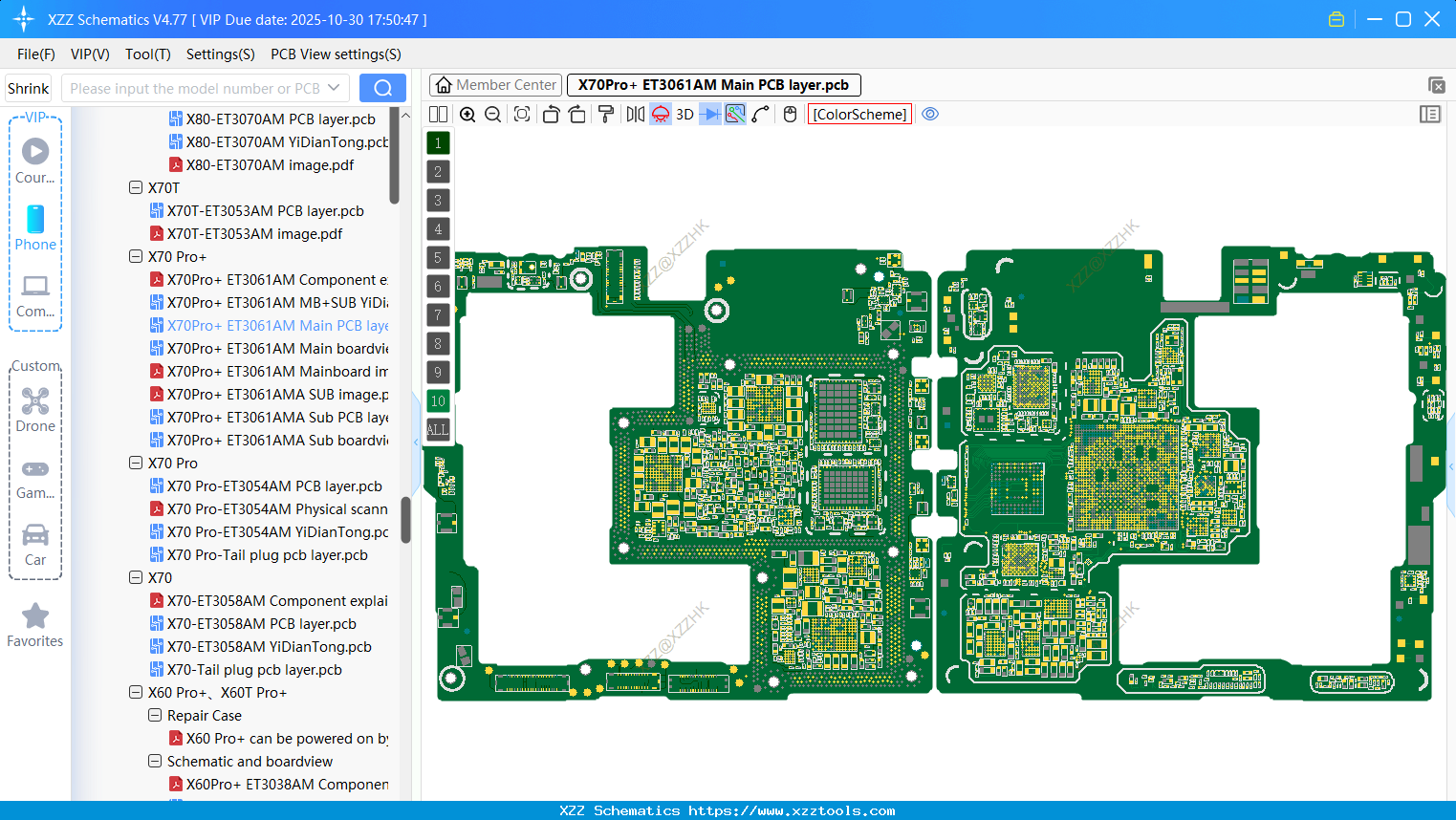The height and width of the screenshot is (820, 1456).
Task: Show all layers via the ALL button
Action: [x=438, y=429]
